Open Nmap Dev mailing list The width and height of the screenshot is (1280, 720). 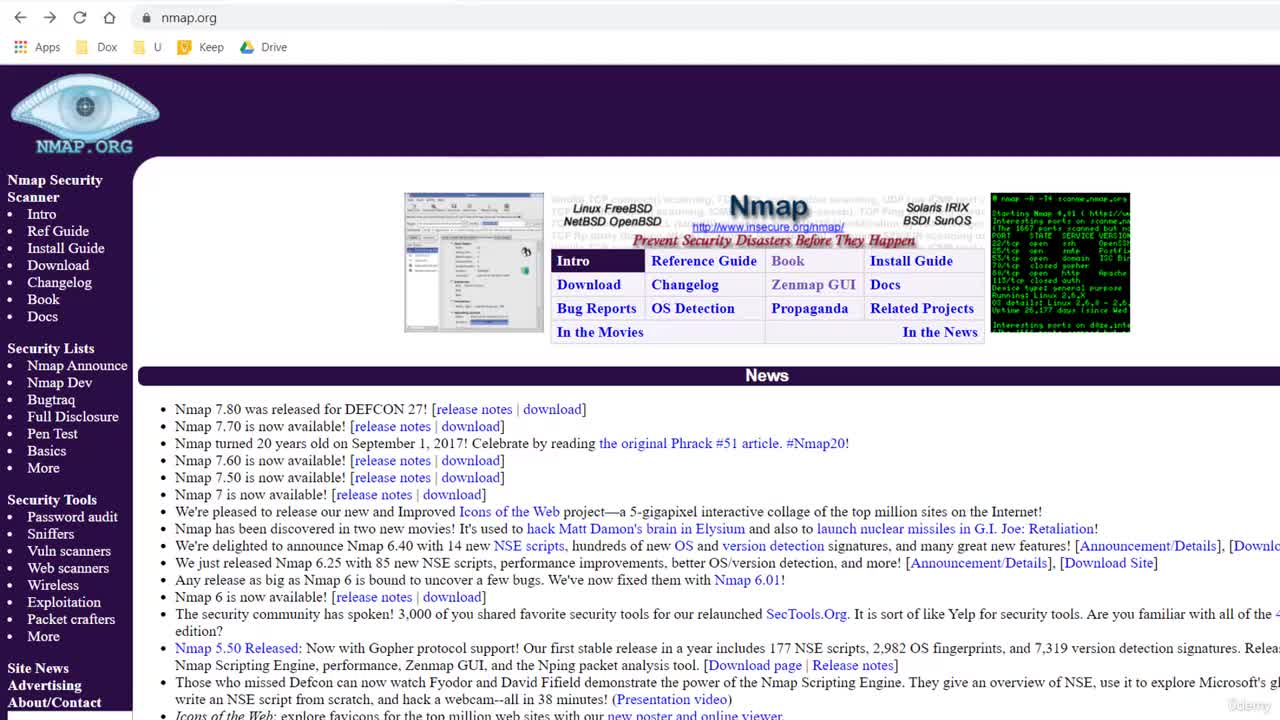[60, 382]
